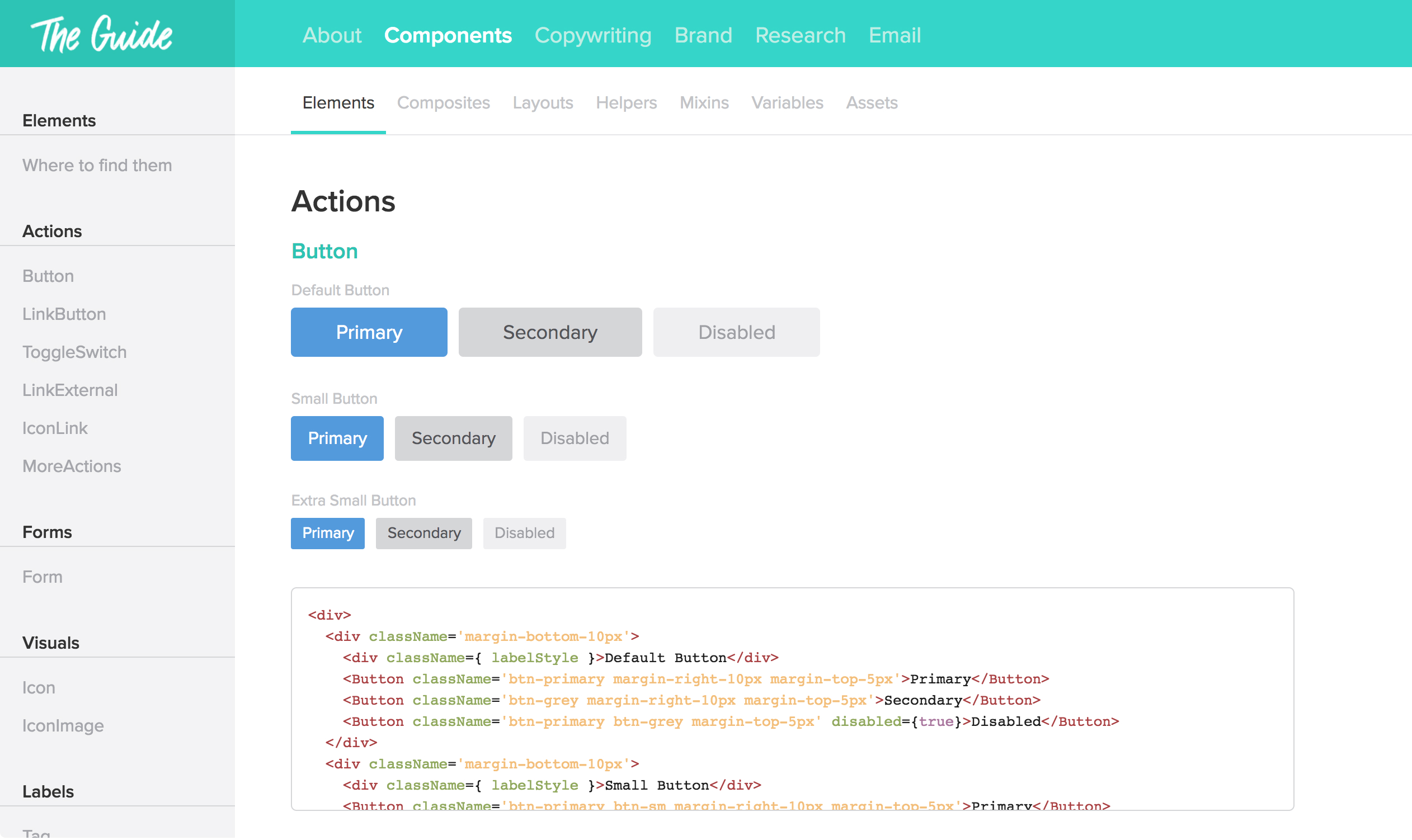
Task: Select MoreActions in sidebar
Action: click(x=72, y=466)
